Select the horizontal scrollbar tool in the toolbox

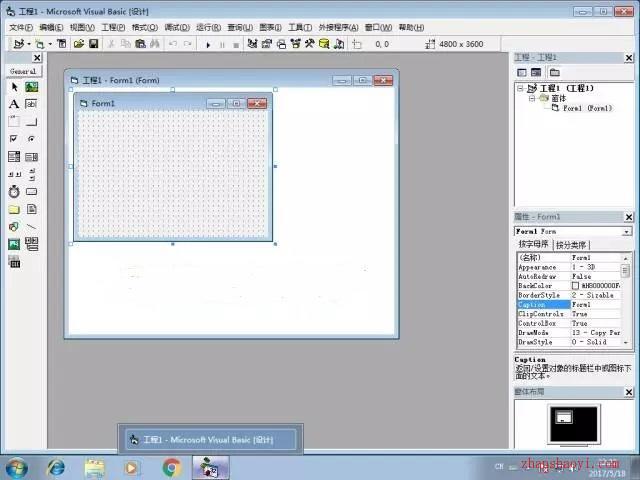(14, 174)
